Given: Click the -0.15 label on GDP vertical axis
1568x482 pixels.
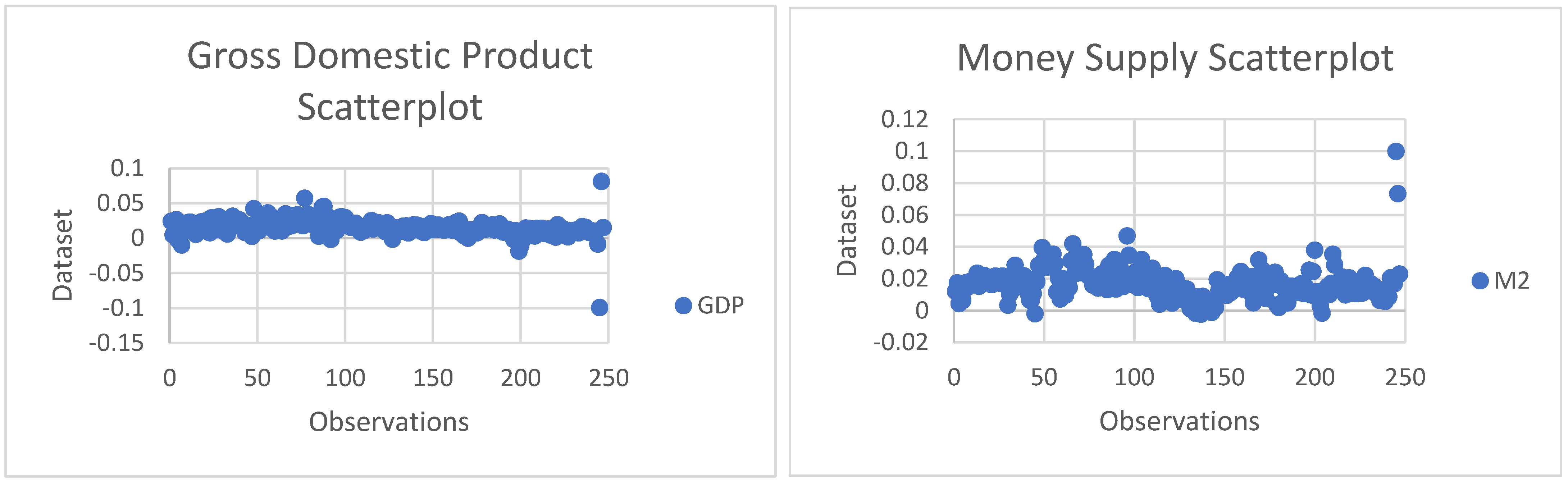Looking at the screenshot, I should pyautogui.click(x=116, y=343).
